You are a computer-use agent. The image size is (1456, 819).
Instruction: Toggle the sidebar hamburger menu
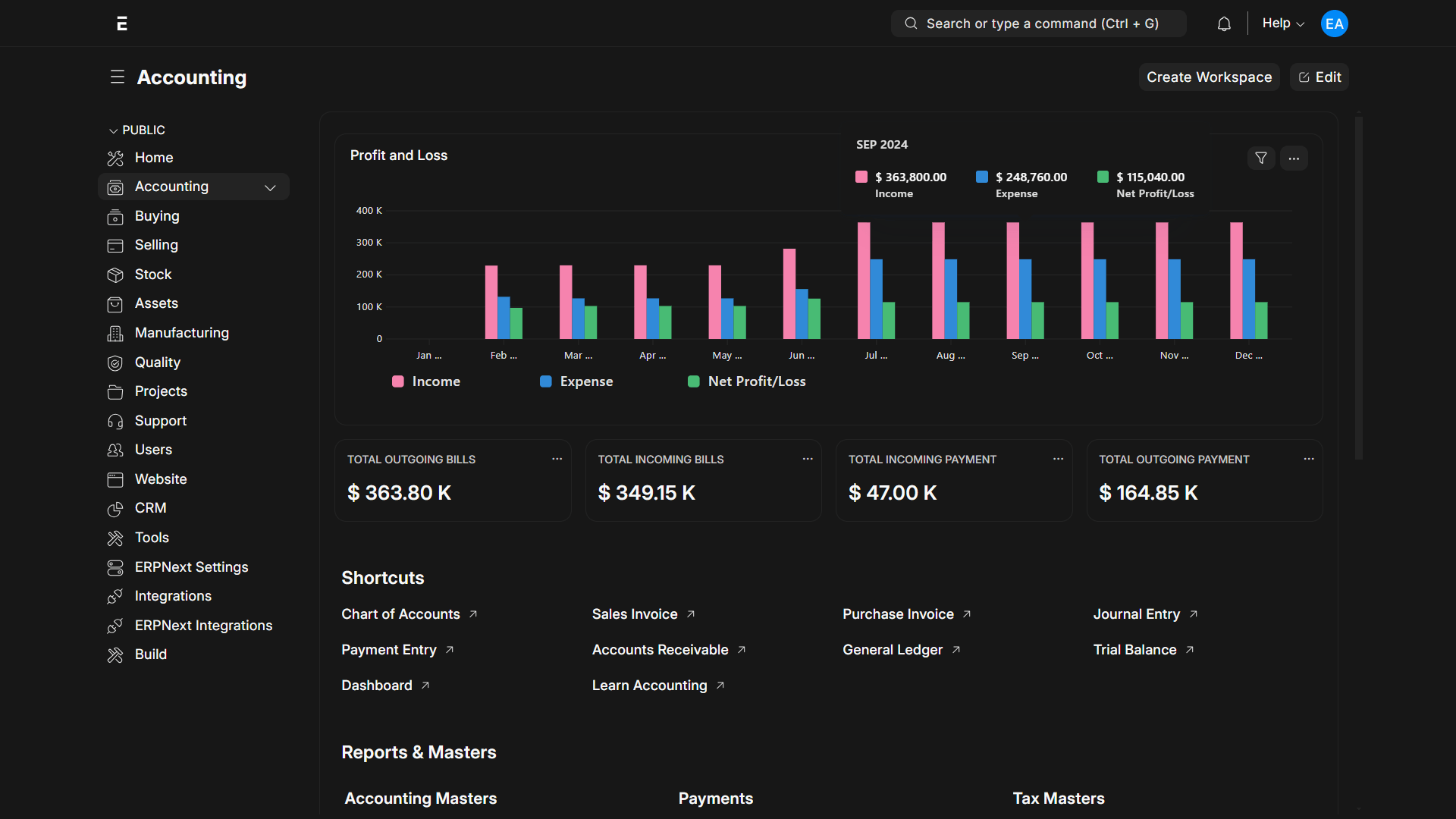pyautogui.click(x=117, y=77)
